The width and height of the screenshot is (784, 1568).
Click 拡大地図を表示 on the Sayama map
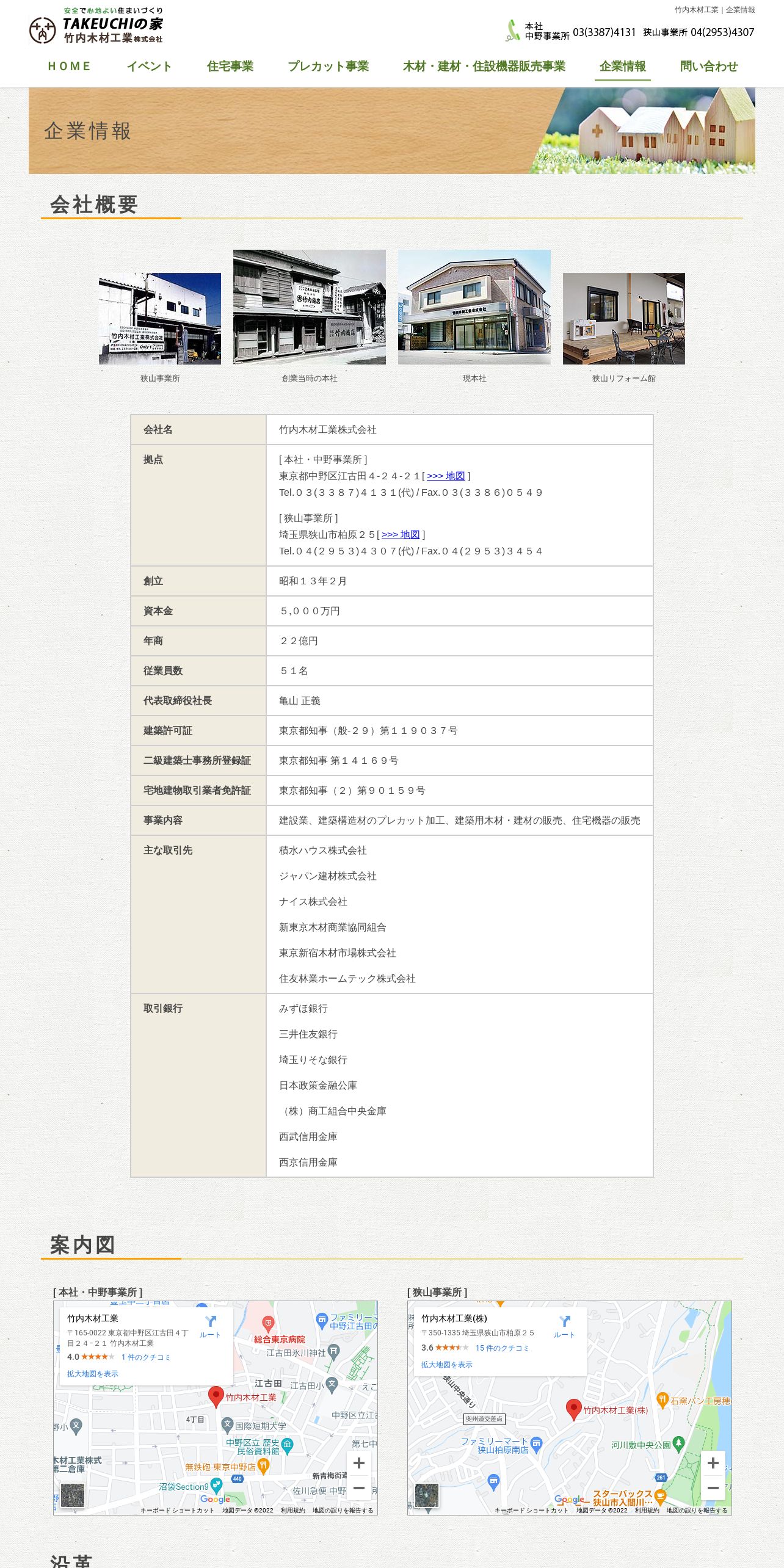447,1365
